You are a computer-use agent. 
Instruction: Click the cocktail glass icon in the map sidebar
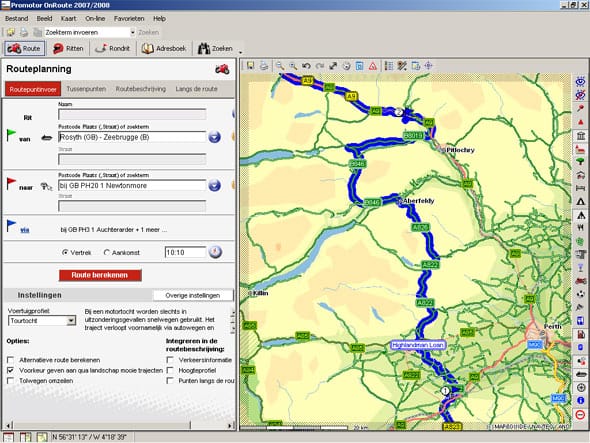(x=580, y=268)
